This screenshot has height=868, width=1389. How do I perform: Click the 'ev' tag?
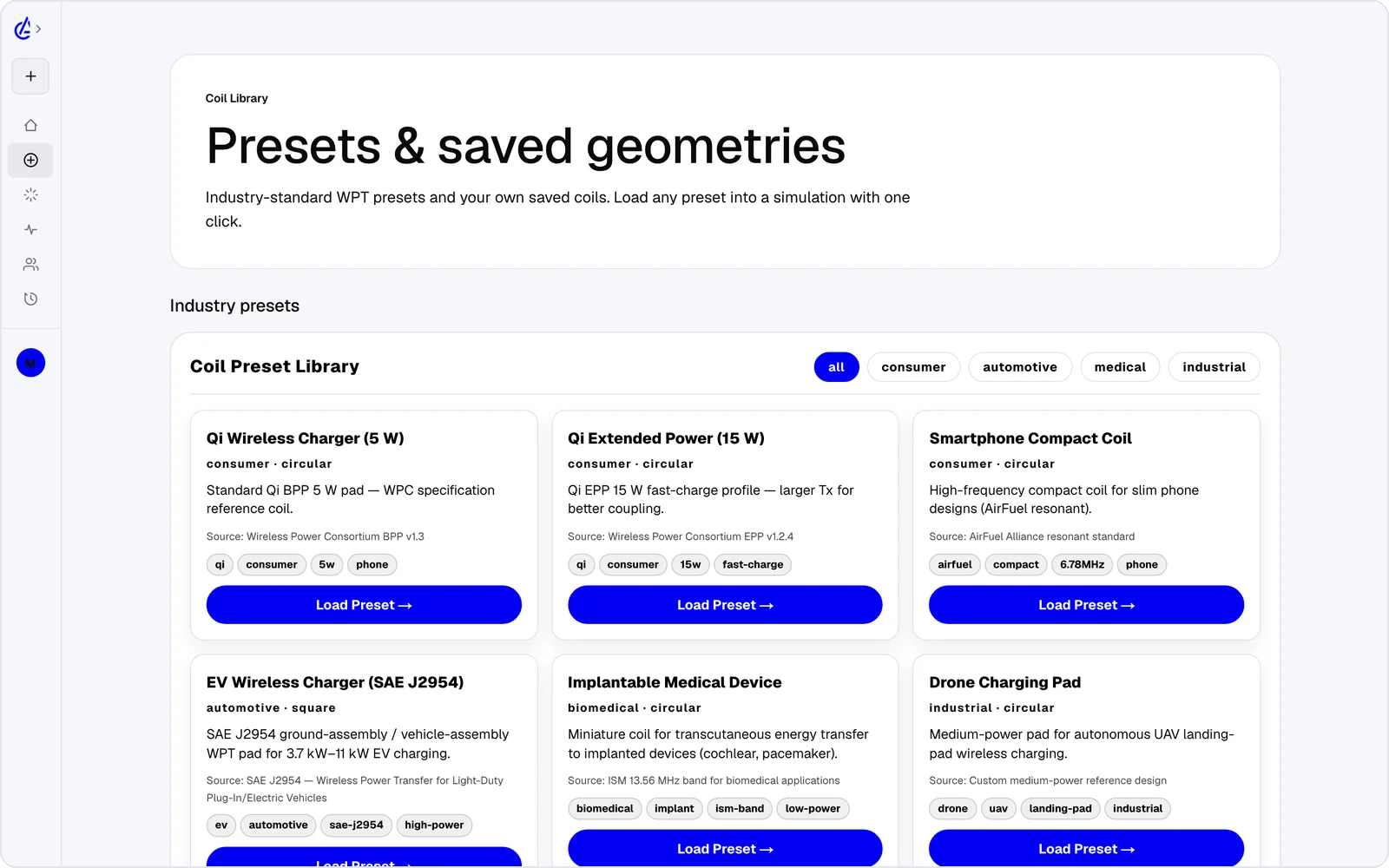click(221, 825)
